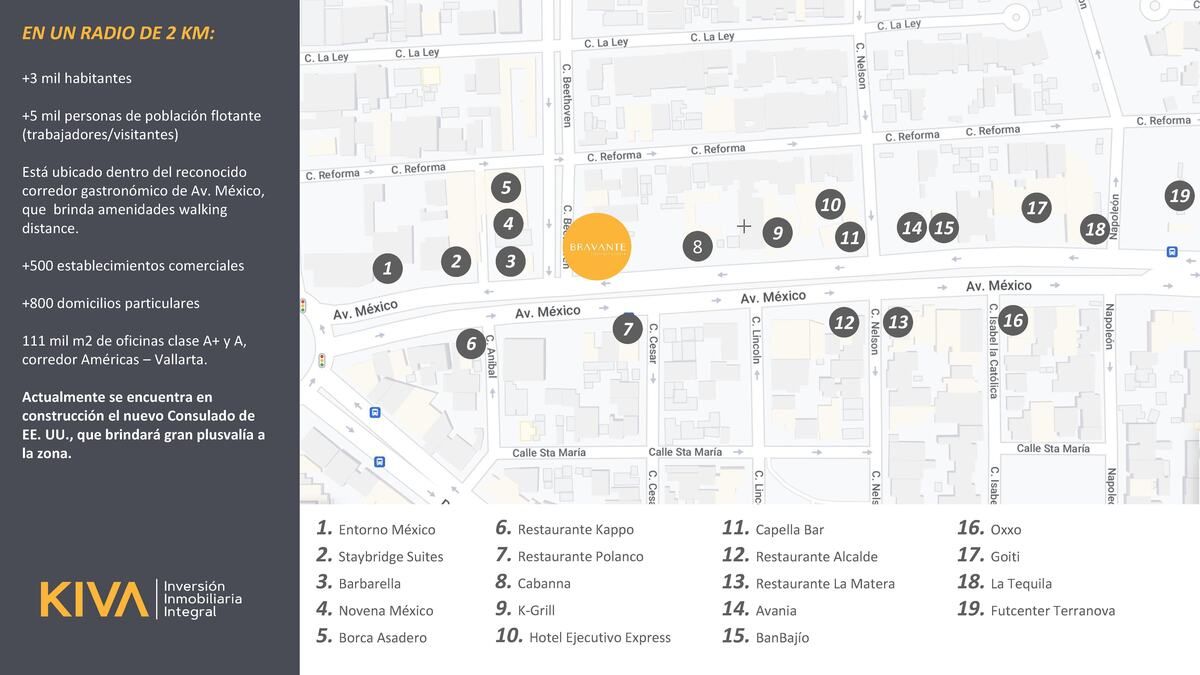Select legend entry "Restaurante La Matera"
Viewport: 1200px width, 675px height.
click(809, 583)
